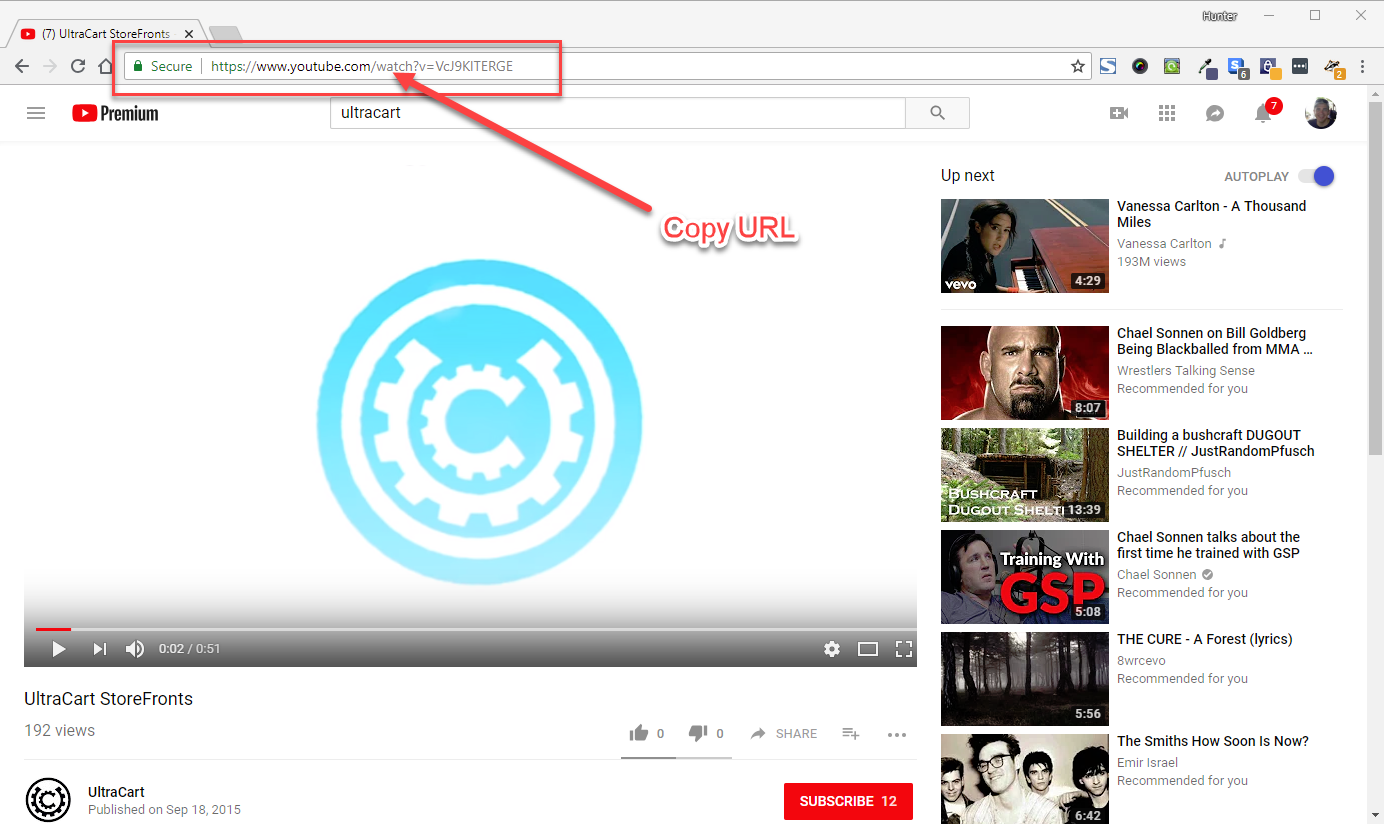The width and height of the screenshot is (1384, 824).
Task: Add the video to a playlist icon
Action: [x=851, y=733]
